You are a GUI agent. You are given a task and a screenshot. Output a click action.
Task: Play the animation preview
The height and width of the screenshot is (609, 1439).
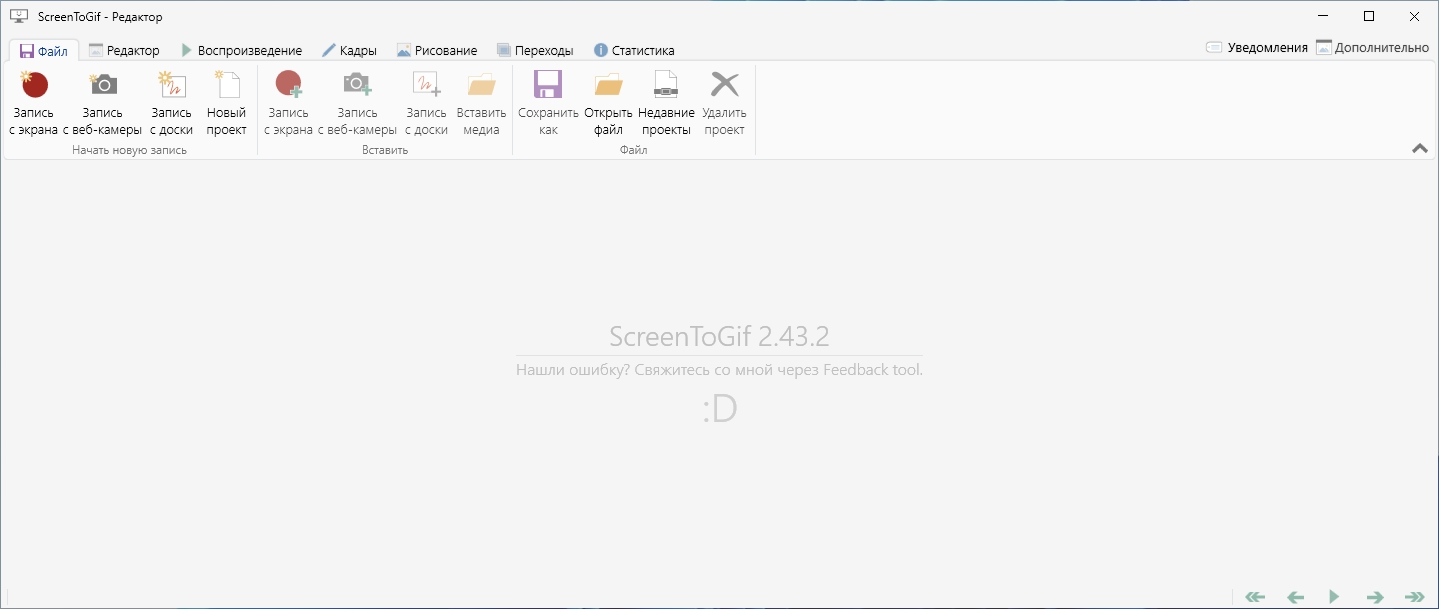click(1334, 597)
